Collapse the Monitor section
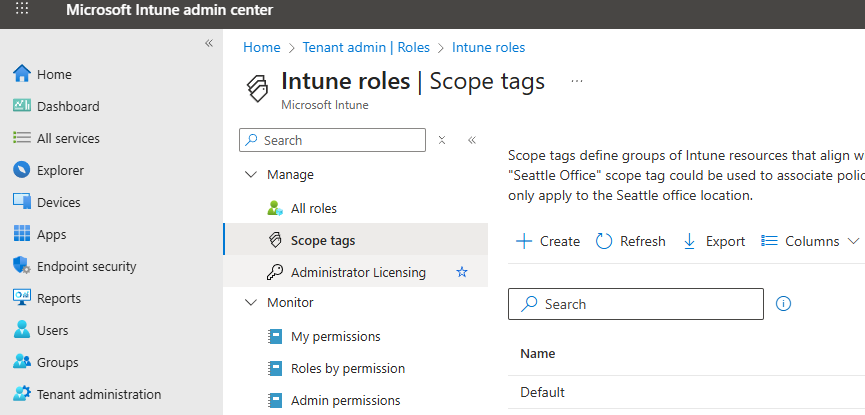The width and height of the screenshot is (865, 415). pos(250,303)
